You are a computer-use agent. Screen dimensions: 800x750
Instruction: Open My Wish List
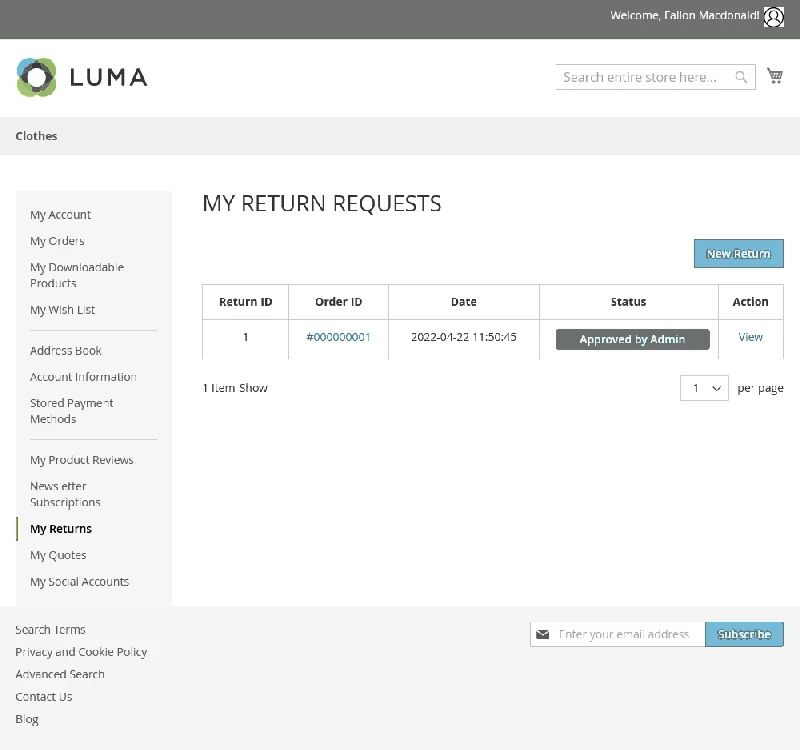click(62, 310)
